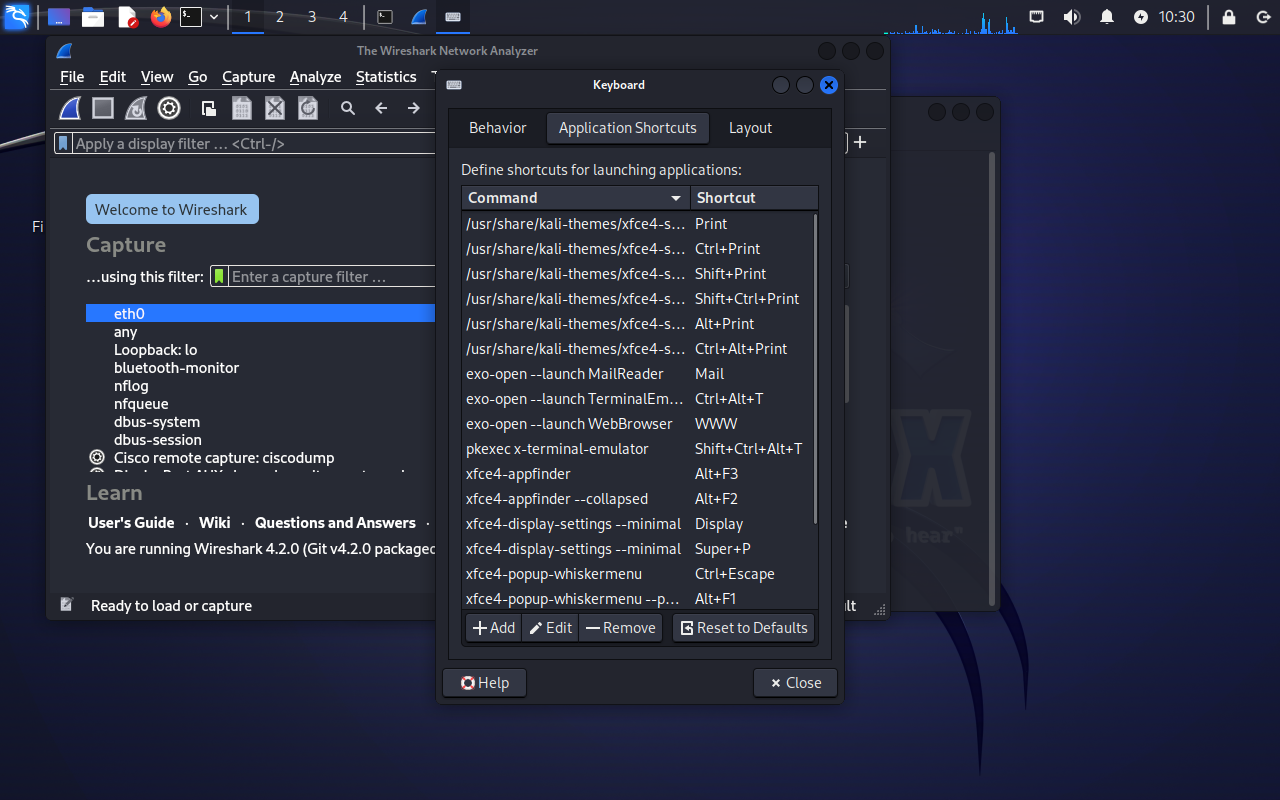Click the go forward arrow in Wireshark toolbar
Viewport: 1280px width, 800px height.
click(413, 108)
